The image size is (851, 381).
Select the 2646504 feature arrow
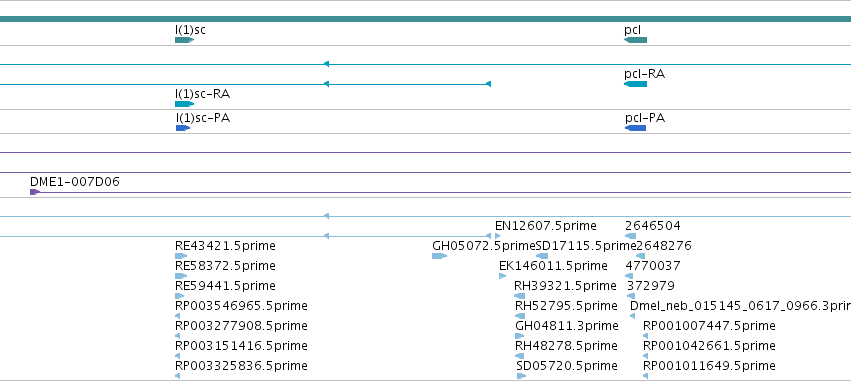point(631,236)
